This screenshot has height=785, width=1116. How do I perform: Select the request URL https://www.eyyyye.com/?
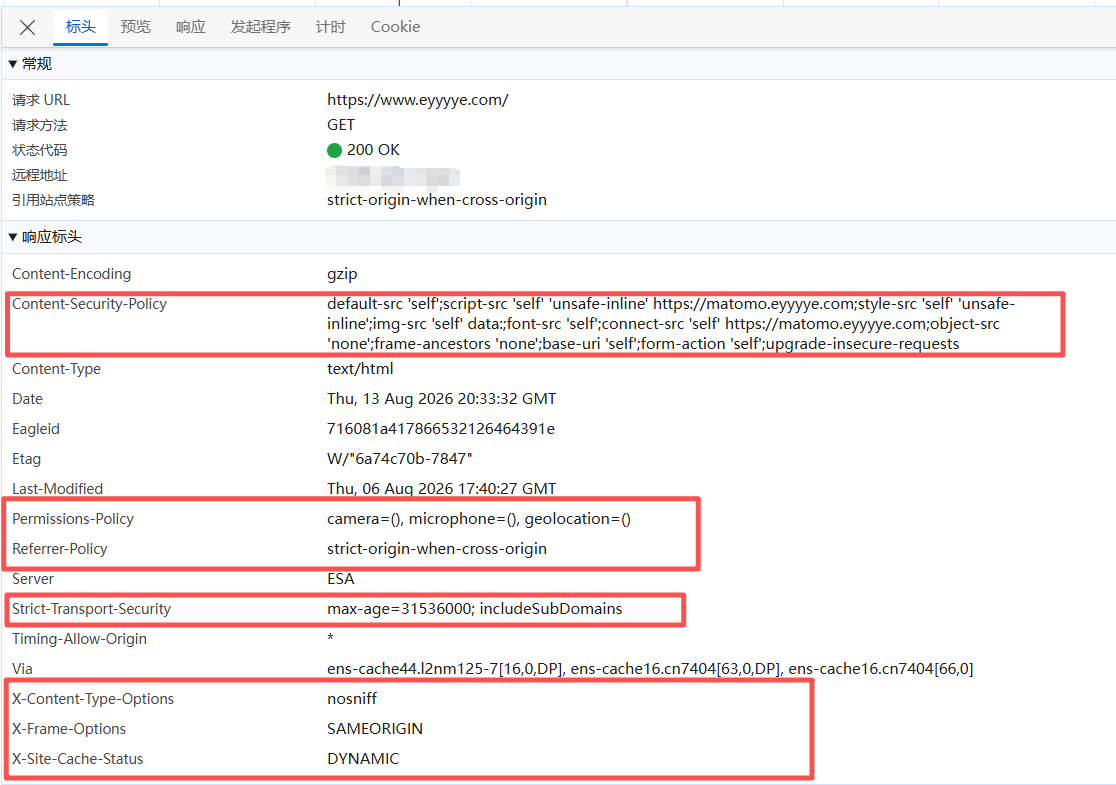click(x=417, y=100)
